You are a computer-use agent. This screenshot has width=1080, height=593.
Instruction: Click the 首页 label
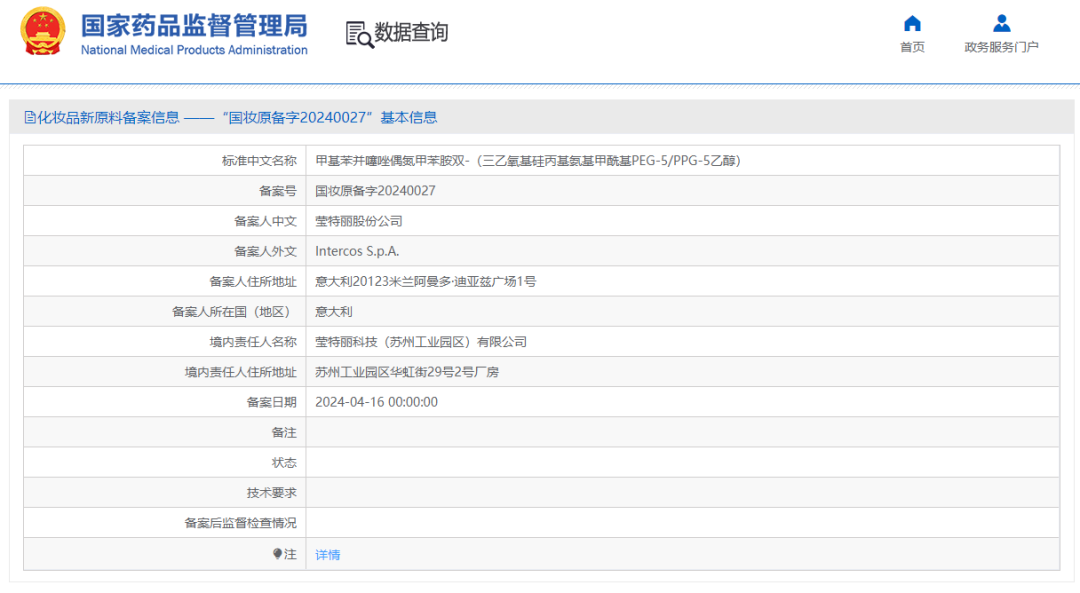(x=912, y=47)
